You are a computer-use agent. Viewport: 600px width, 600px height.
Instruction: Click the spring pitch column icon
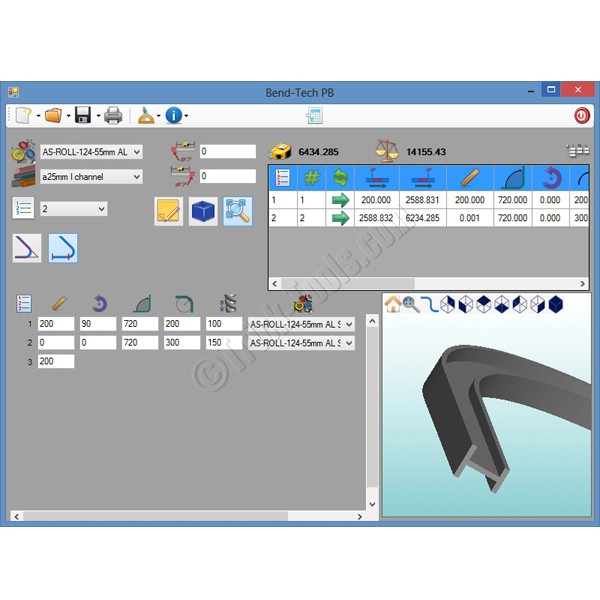coord(228,303)
